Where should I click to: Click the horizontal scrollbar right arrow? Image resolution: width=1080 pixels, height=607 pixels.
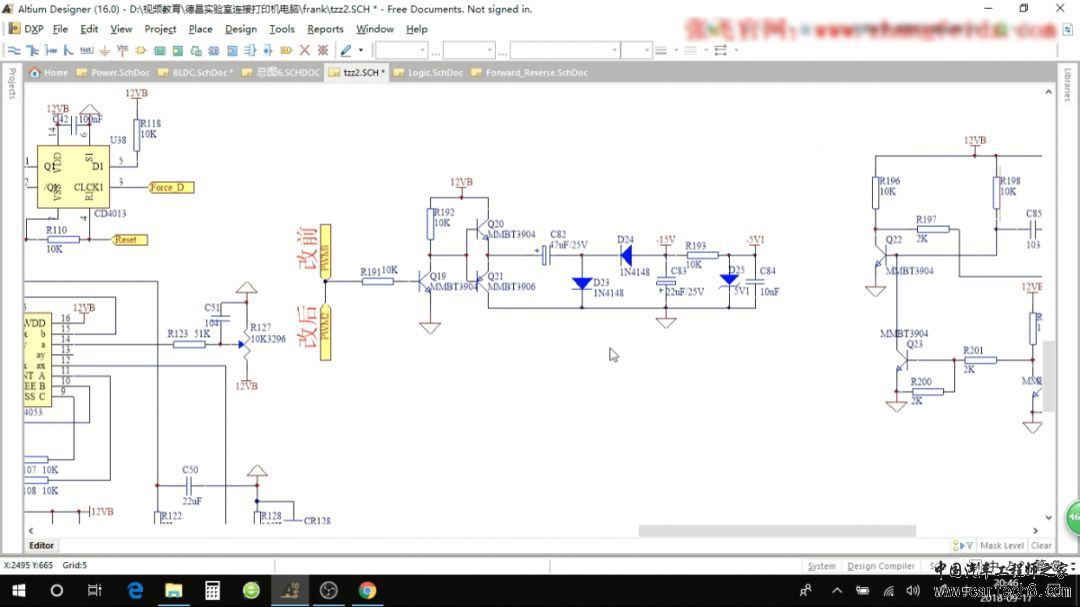click(1035, 531)
